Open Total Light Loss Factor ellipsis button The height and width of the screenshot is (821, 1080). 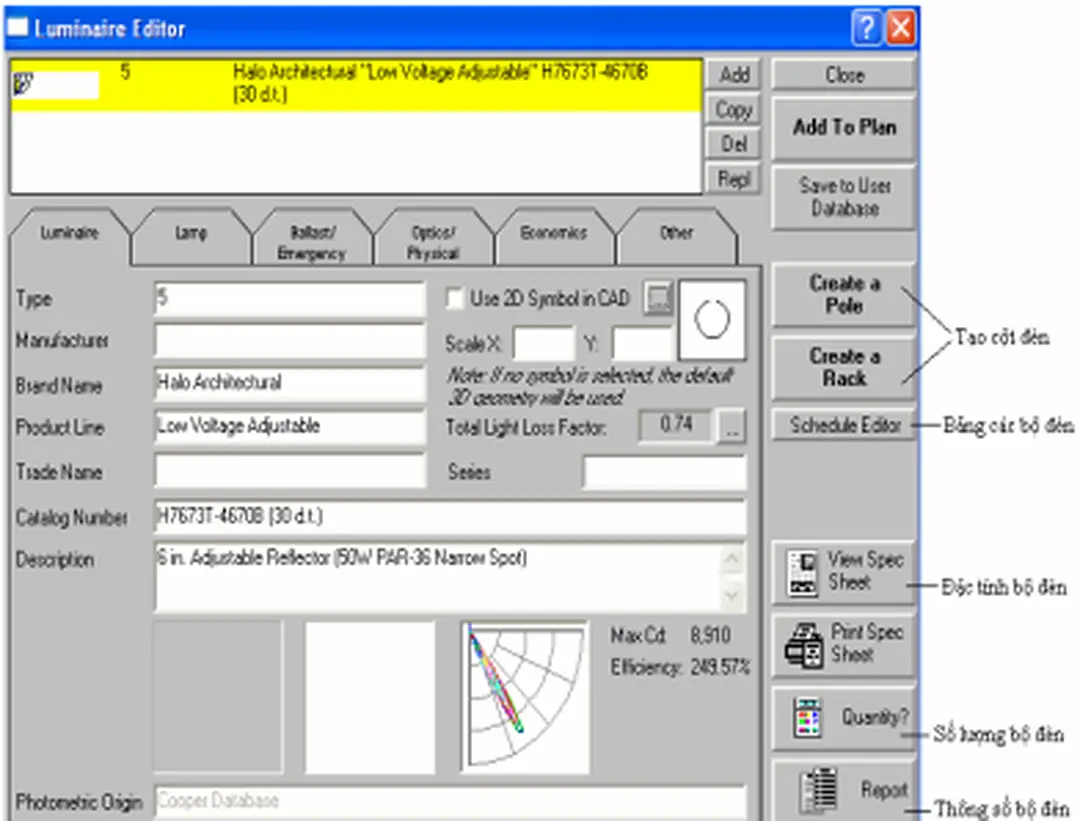click(733, 427)
